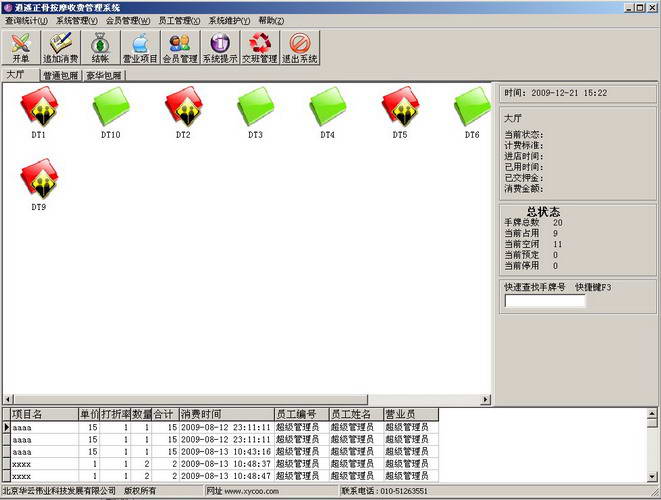
Task: Show 系统提示 system tips
Action: (220, 48)
